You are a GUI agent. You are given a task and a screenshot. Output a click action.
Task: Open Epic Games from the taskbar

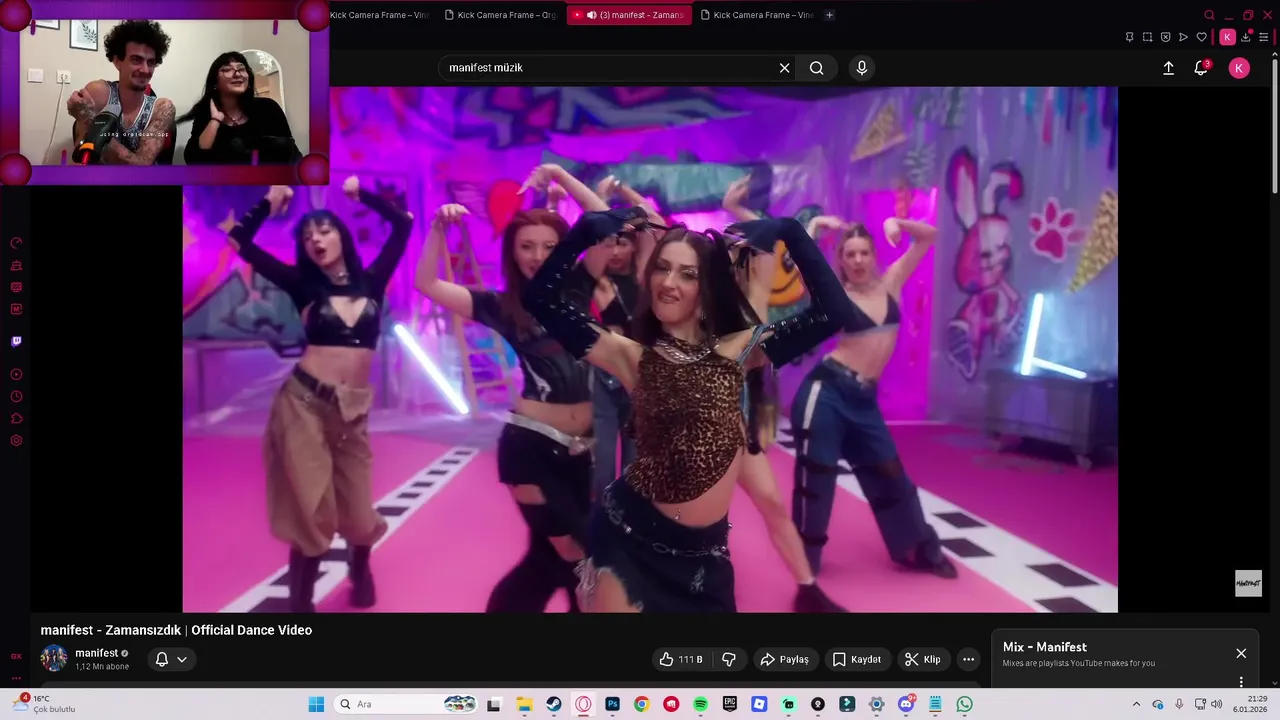click(x=730, y=704)
